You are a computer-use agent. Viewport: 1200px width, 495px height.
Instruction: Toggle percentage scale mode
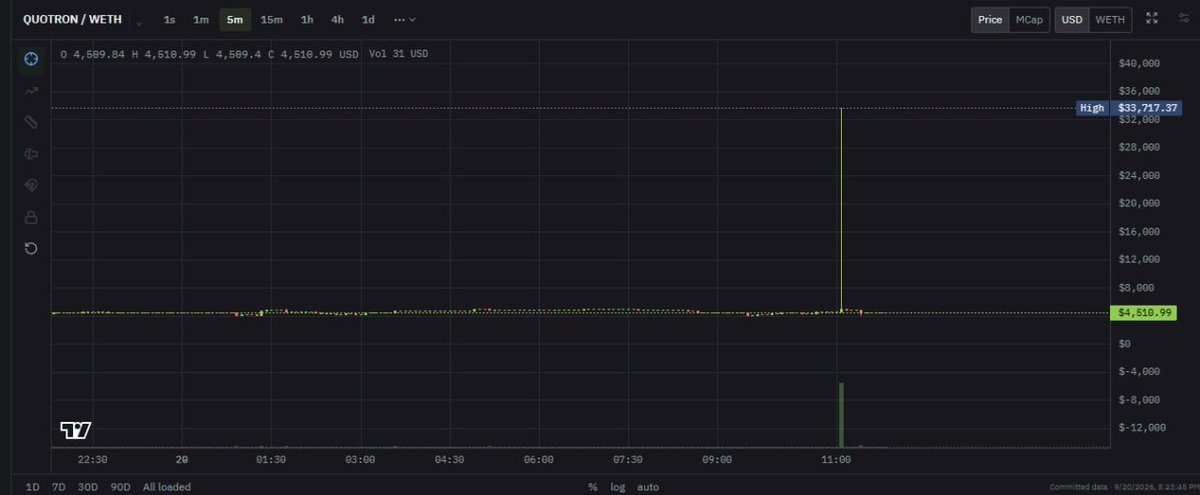(592, 487)
